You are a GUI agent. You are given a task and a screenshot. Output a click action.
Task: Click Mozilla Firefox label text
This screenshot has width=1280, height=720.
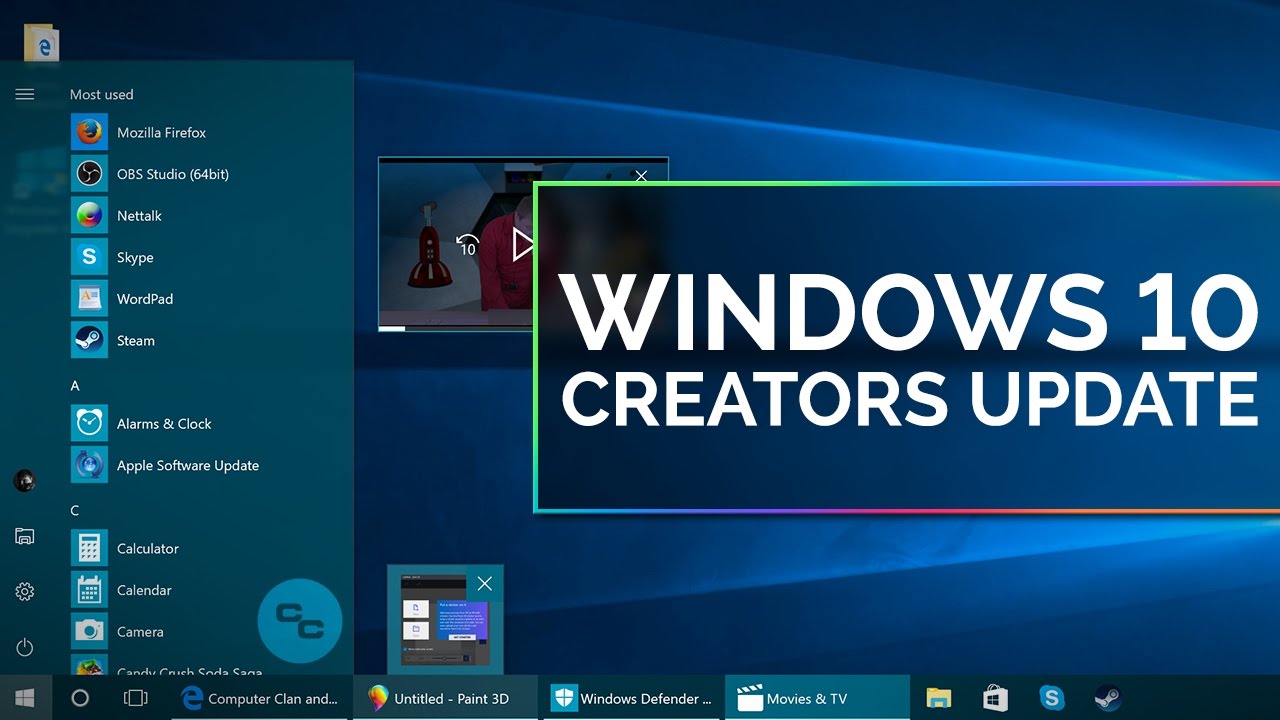click(x=161, y=132)
